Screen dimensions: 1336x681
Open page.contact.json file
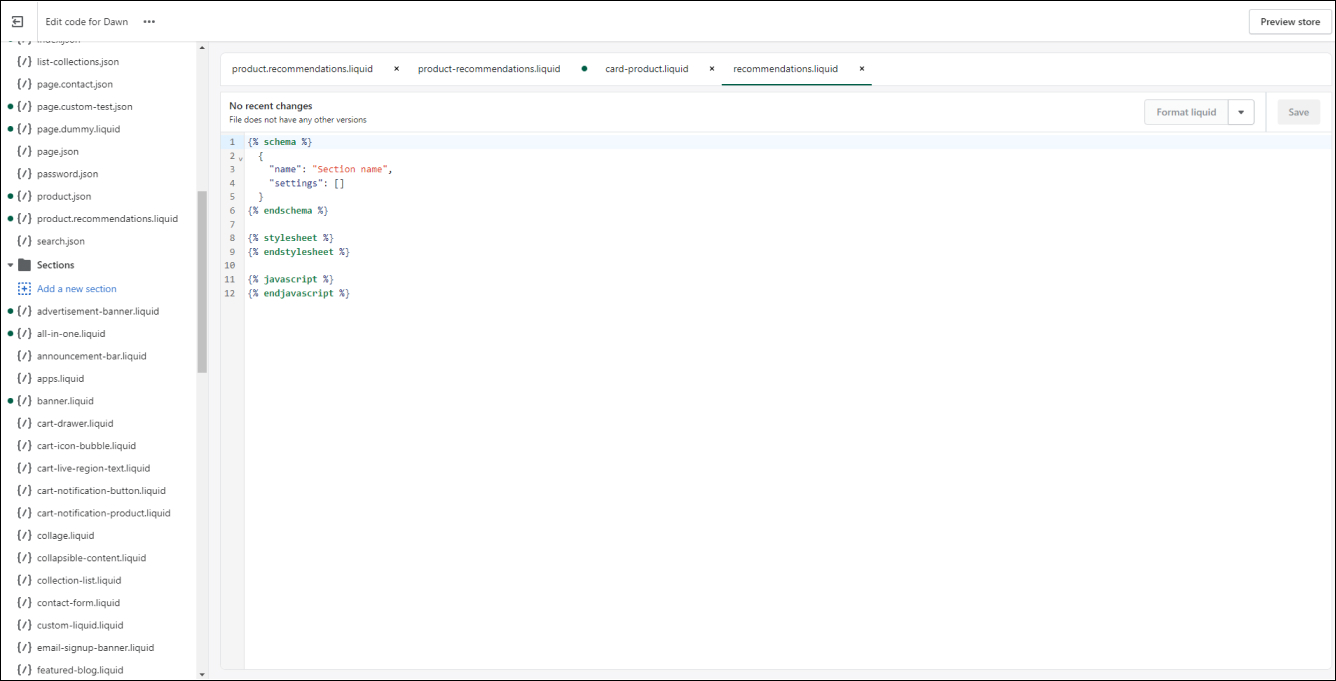coord(75,84)
